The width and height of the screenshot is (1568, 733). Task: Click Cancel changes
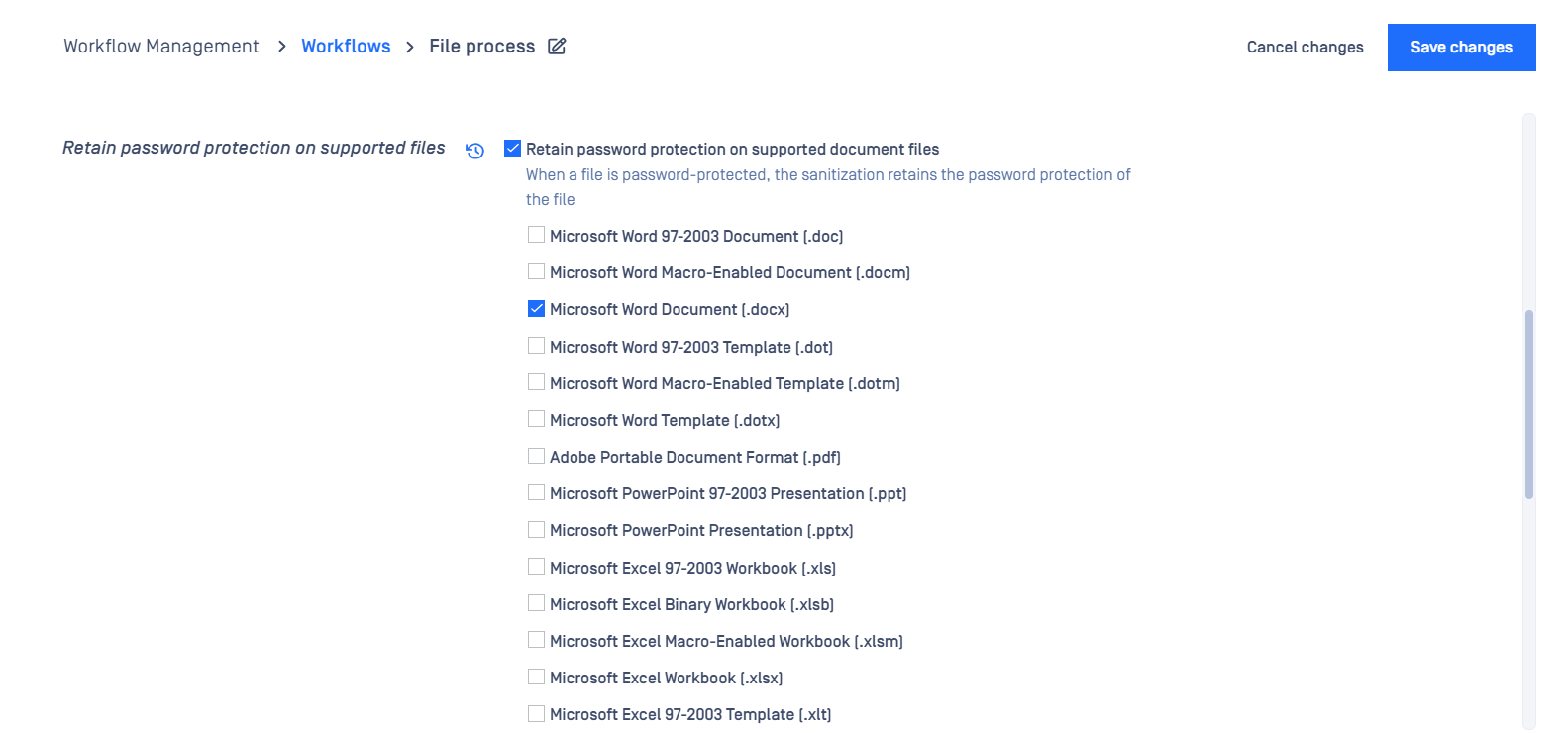pos(1305,48)
